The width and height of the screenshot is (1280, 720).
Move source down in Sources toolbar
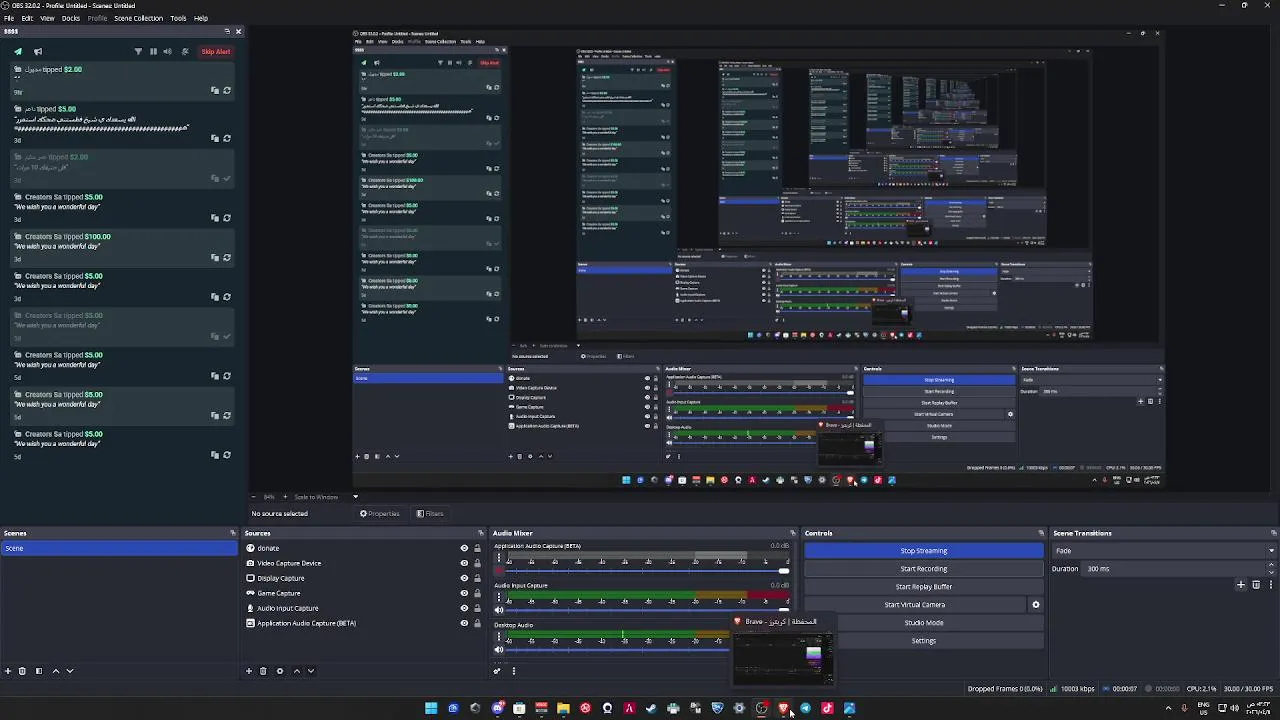[x=310, y=671]
